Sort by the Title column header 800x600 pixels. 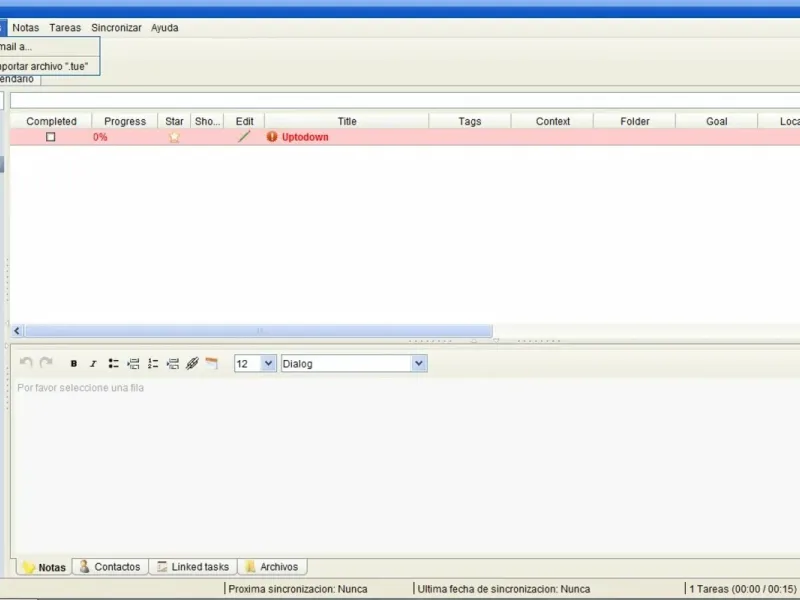coord(347,121)
